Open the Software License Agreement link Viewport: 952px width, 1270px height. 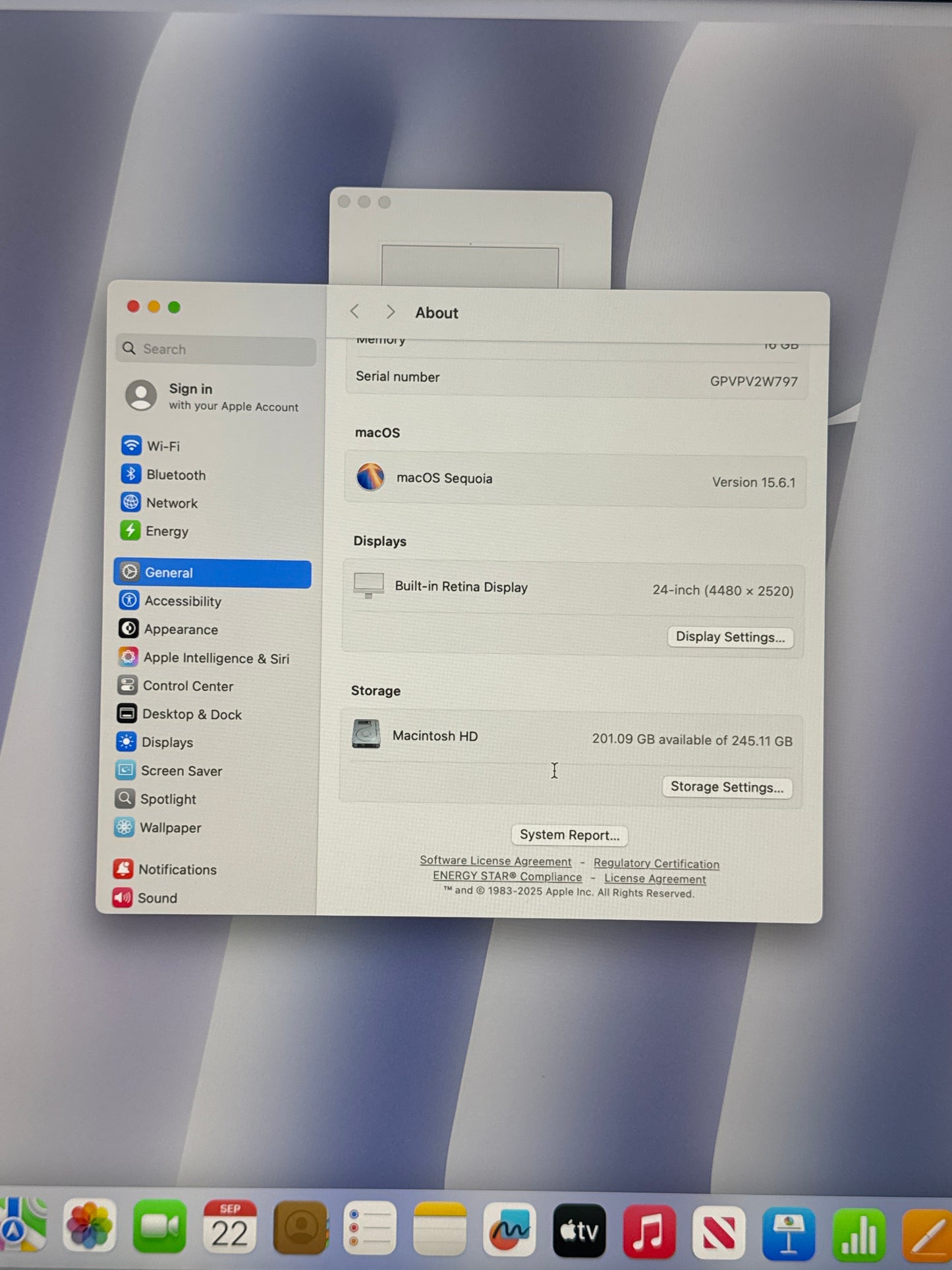495,861
